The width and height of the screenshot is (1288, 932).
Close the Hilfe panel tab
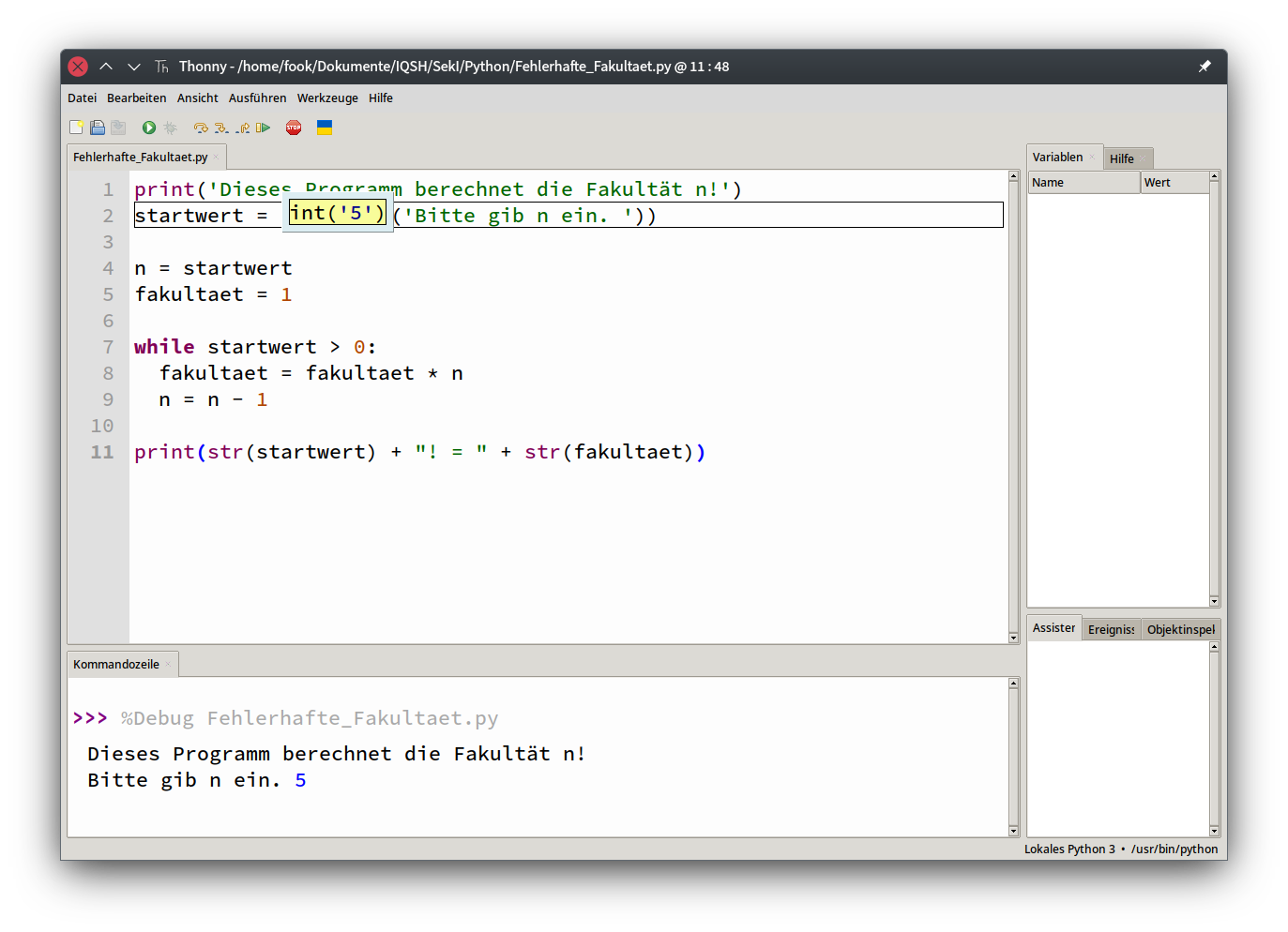click(x=1143, y=158)
